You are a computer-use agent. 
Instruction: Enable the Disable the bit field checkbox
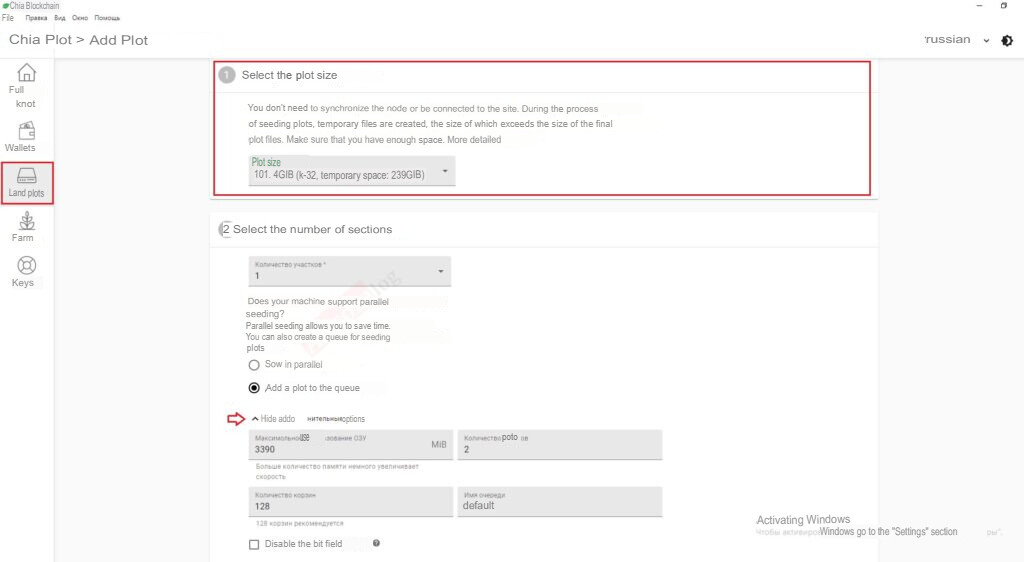pyautogui.click(x=254, y=544)
